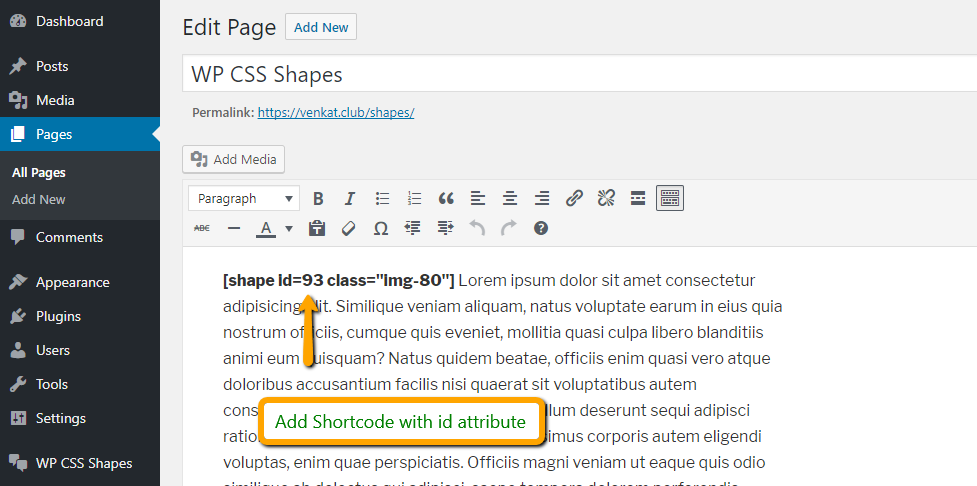977x486 pixels.
Task: Toggle strikethrough formatting
Action: pos(202,229)
